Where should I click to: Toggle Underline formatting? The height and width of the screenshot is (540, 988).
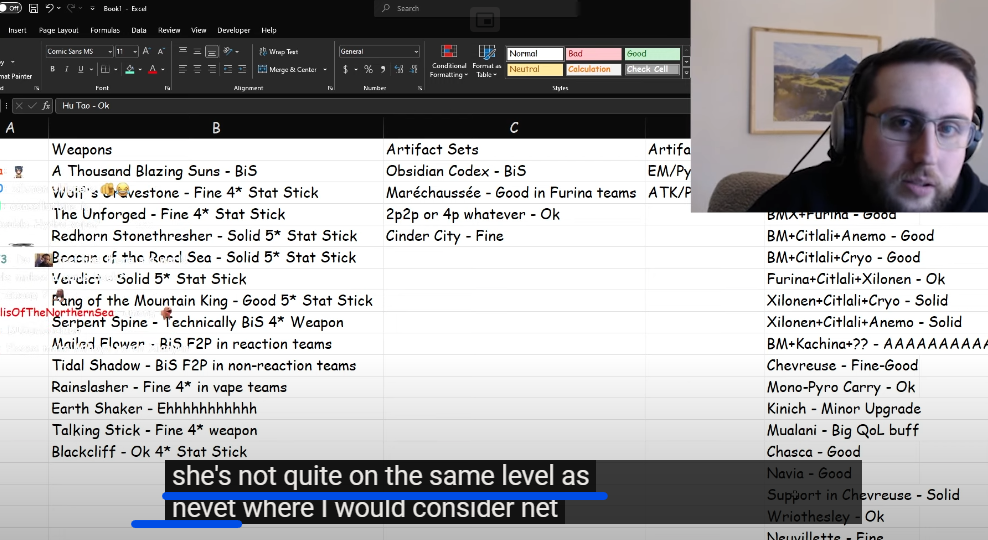[x=81, y=69]
